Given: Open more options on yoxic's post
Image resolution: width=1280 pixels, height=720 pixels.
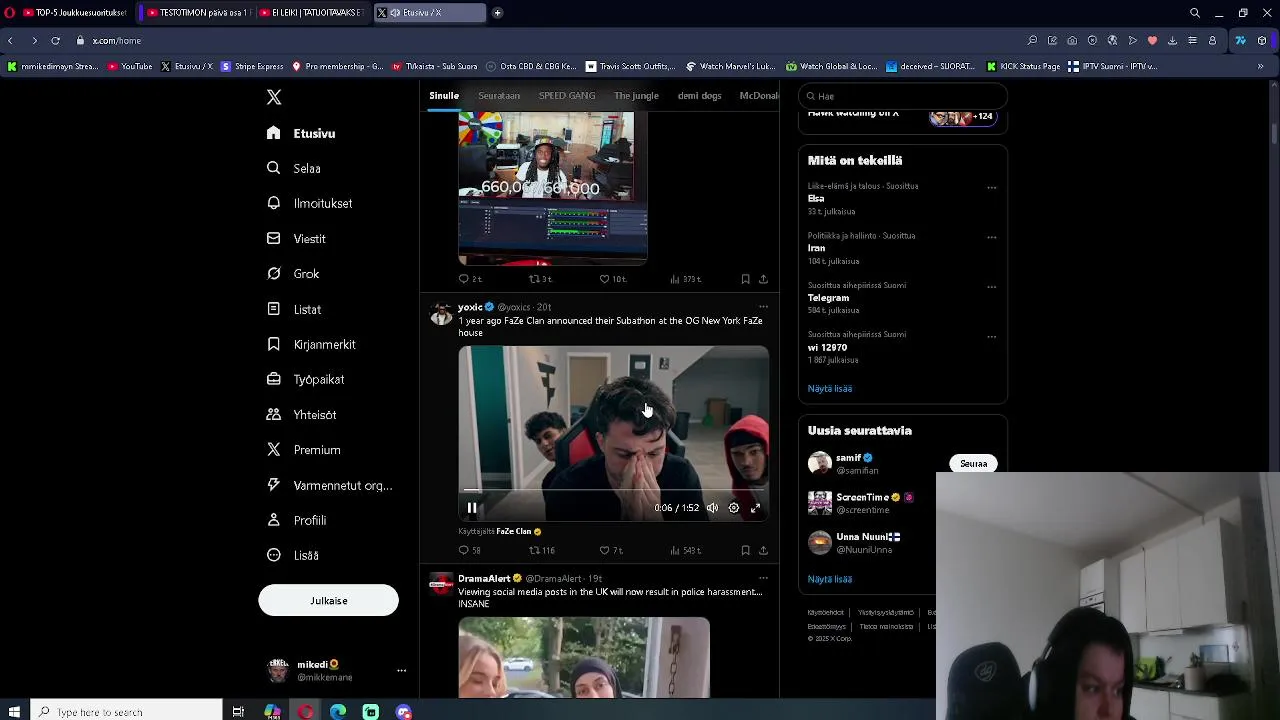Looking at the screenshot, I should pyautogui.click(x=763, y=307).
